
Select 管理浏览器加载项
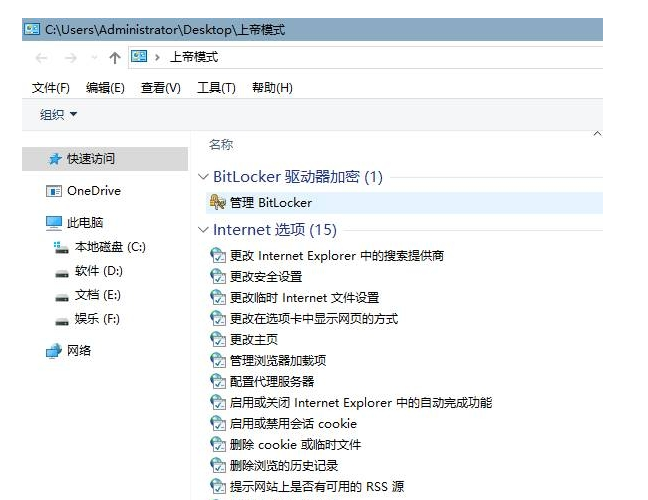(278, 361)
